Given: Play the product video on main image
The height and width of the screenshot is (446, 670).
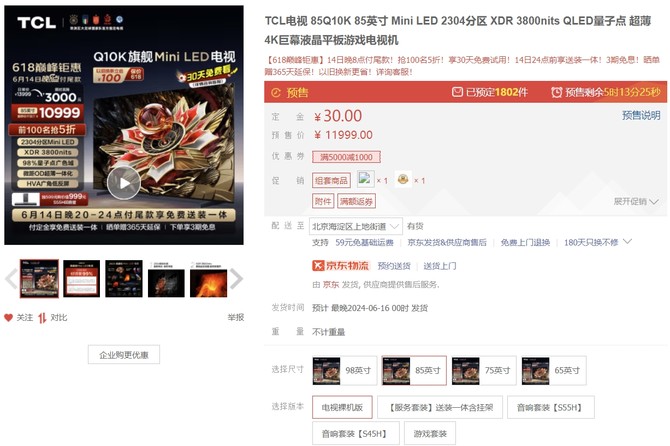Looking at the screenshot, I should coord(124,183).
